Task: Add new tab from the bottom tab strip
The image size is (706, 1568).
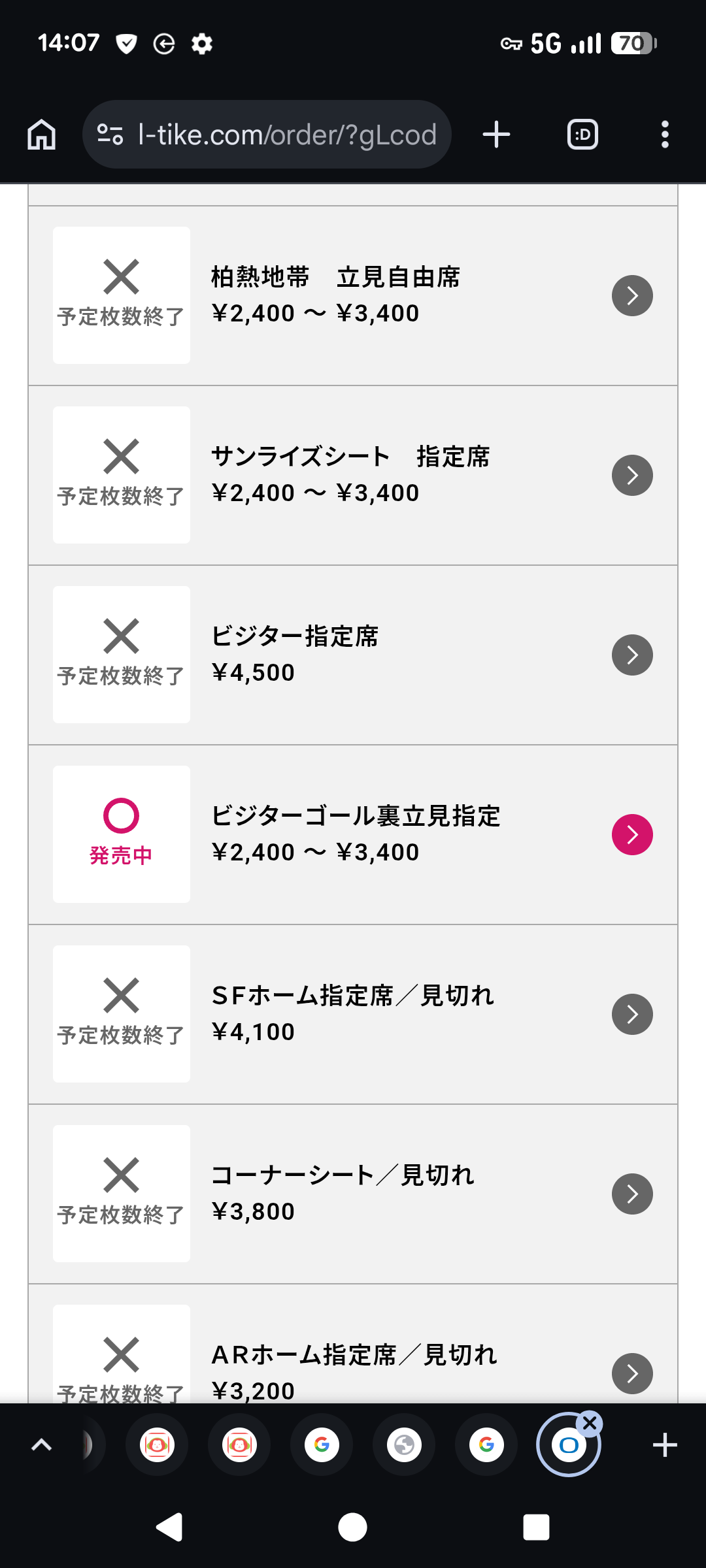Action: (x=665, y=1445)
